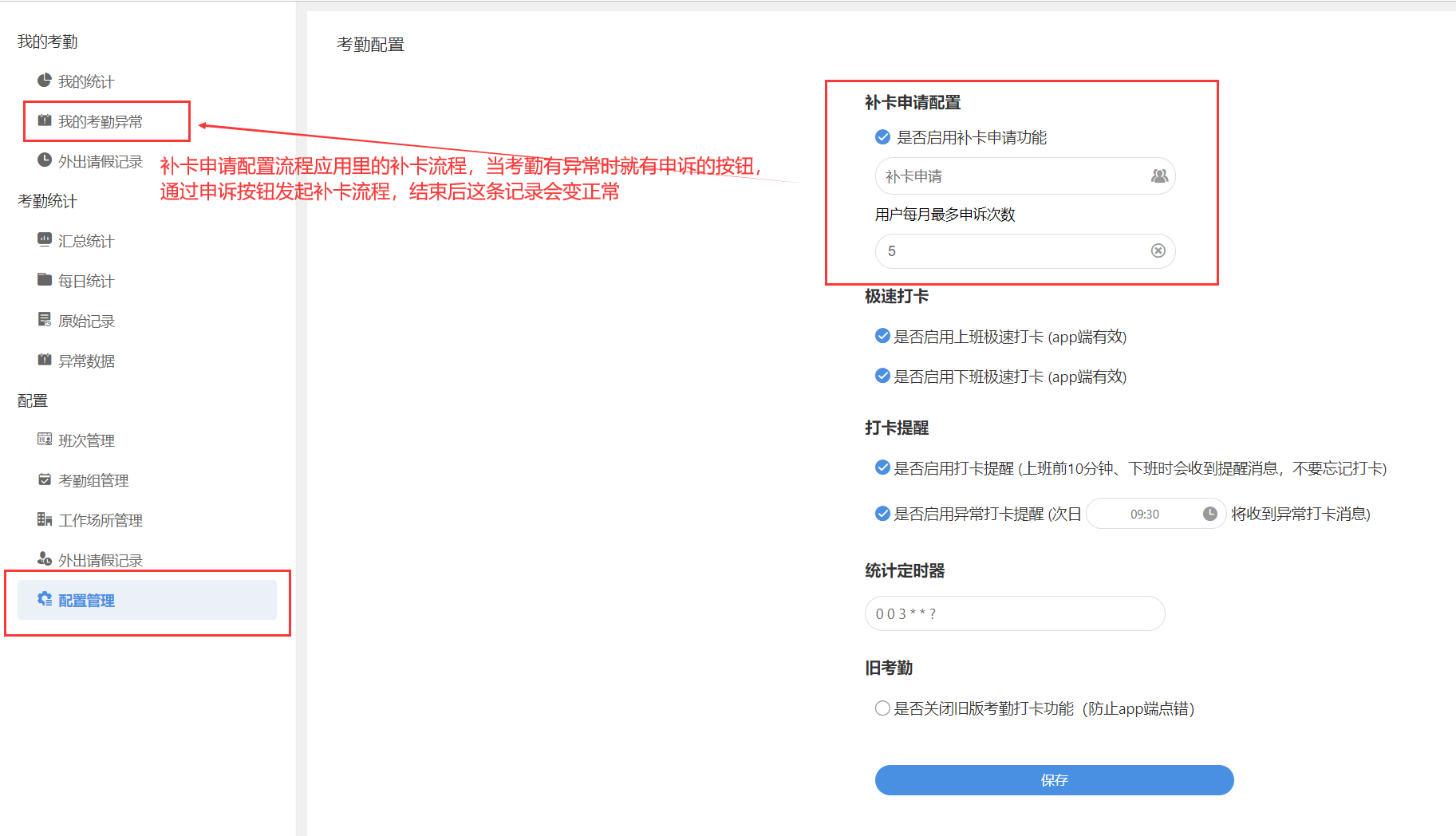Toggle 是否启用上班极速打卡 checkbox
Screen dimensions: 1456x836
coord(882,336)
